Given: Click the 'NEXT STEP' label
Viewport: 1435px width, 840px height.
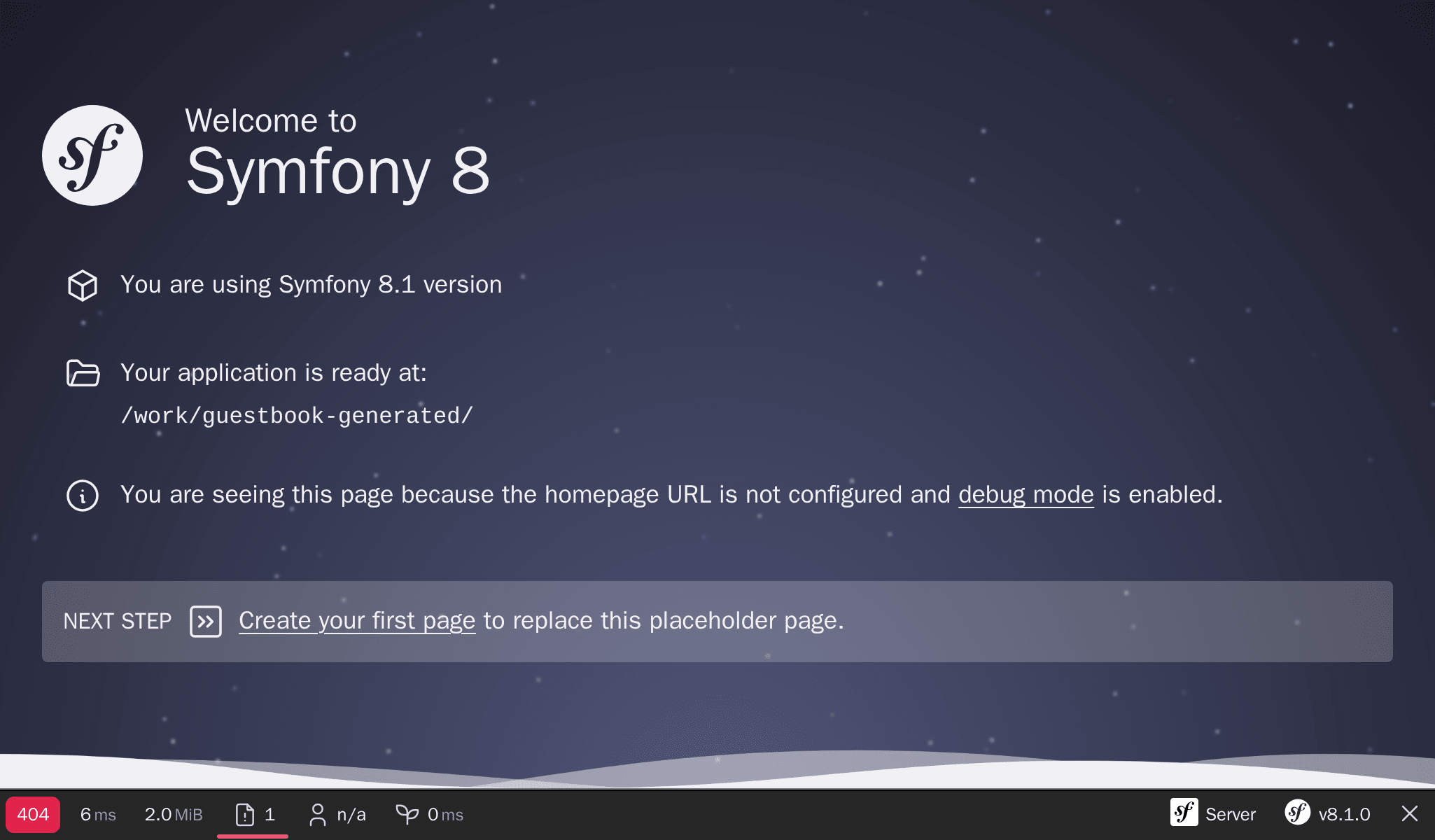Looking at the screenshot, I should click(118, 621).
